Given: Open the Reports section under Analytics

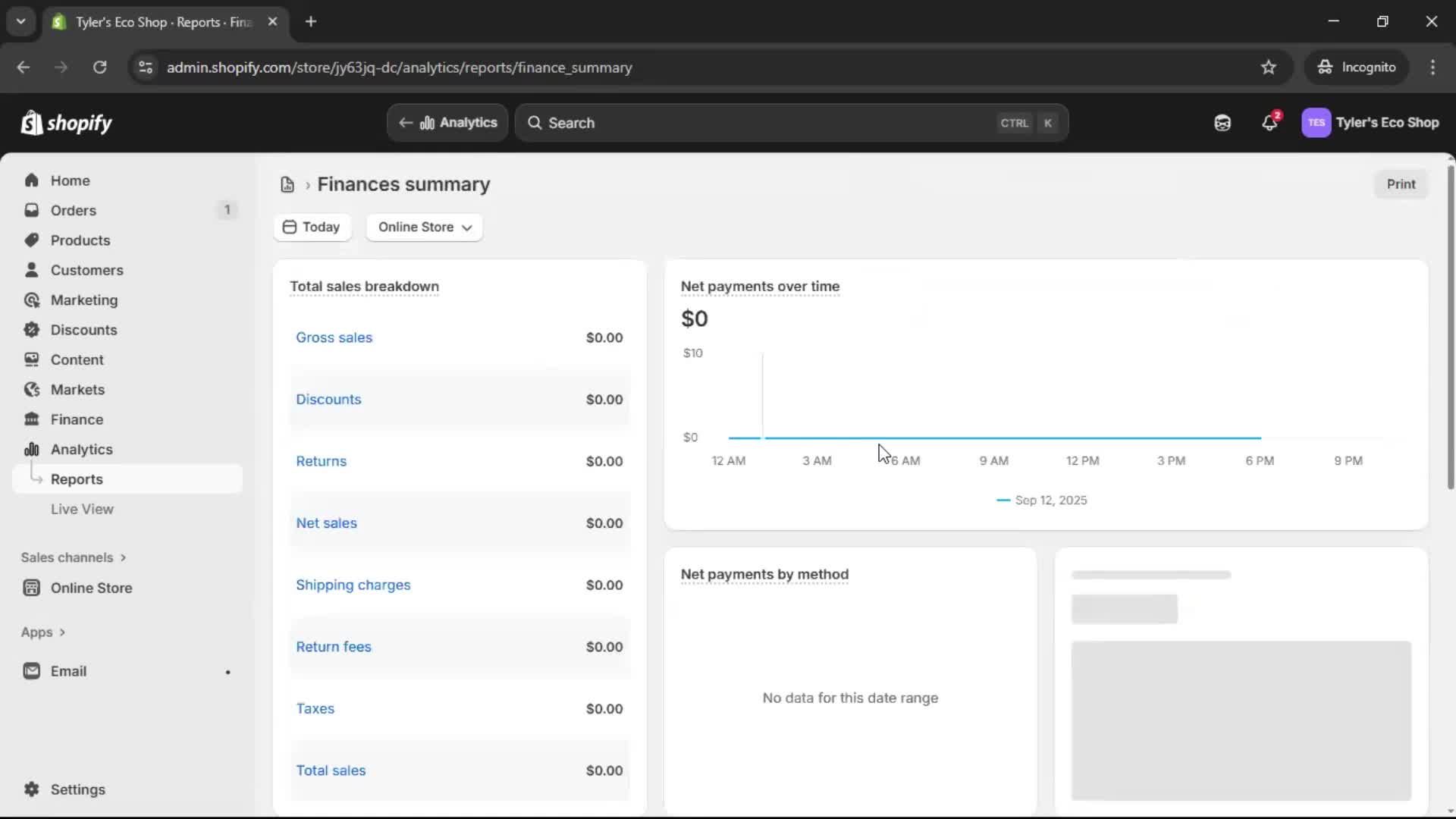Looking at the screenshot, I should [78, 479].
